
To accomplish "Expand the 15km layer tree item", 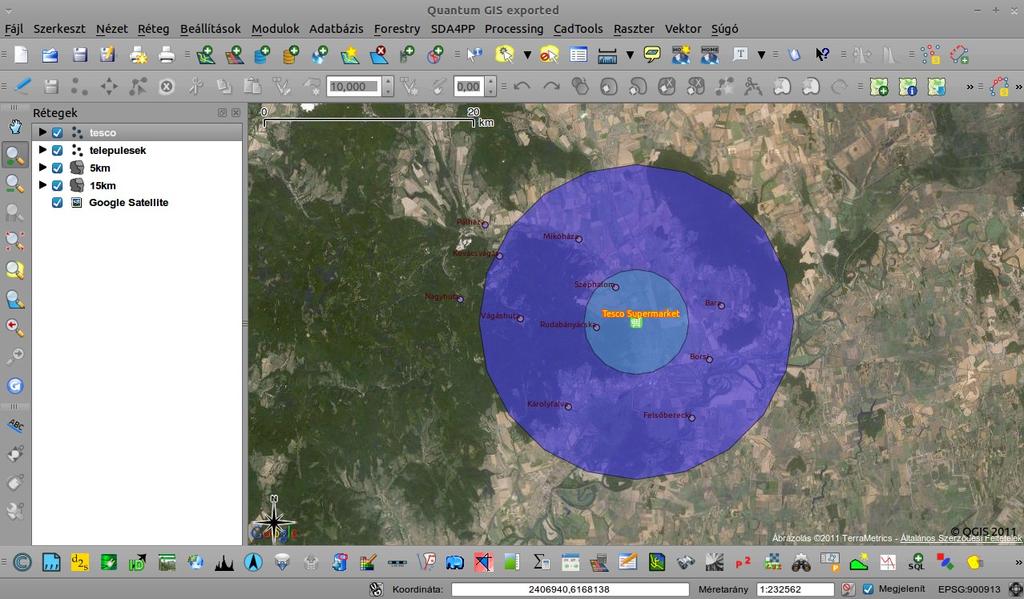I will click(42, 186).
